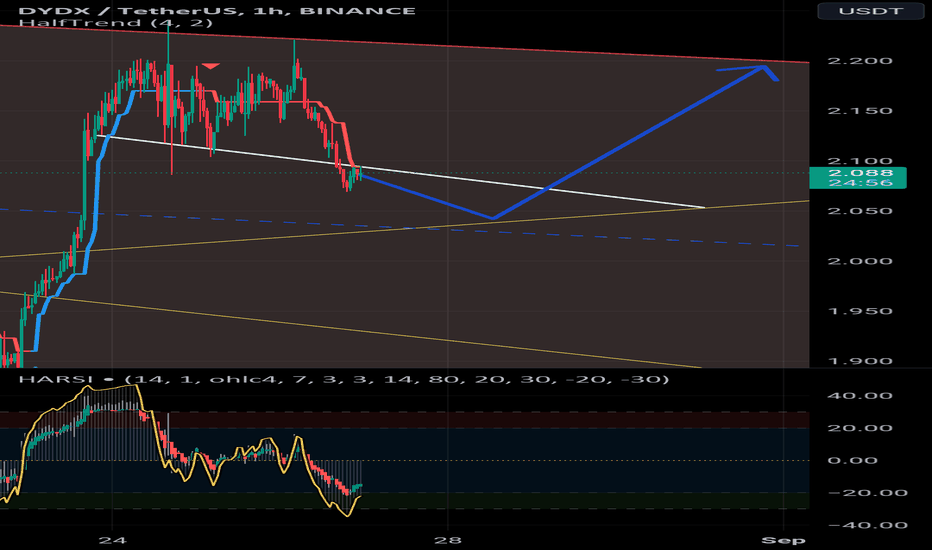Viewport: 932px width, 550px height.
Task: Click the 2.150 price axis label
Action: click(860, 111)
